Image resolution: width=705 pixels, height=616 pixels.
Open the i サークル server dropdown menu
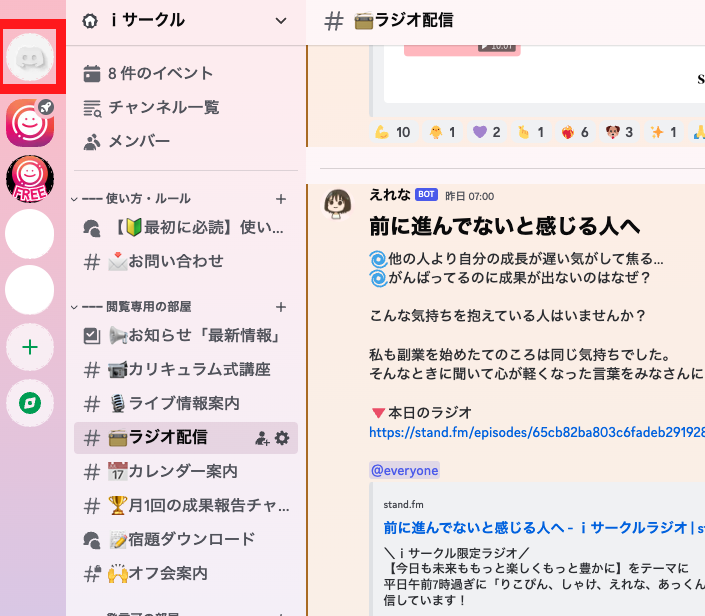[281, 21]
